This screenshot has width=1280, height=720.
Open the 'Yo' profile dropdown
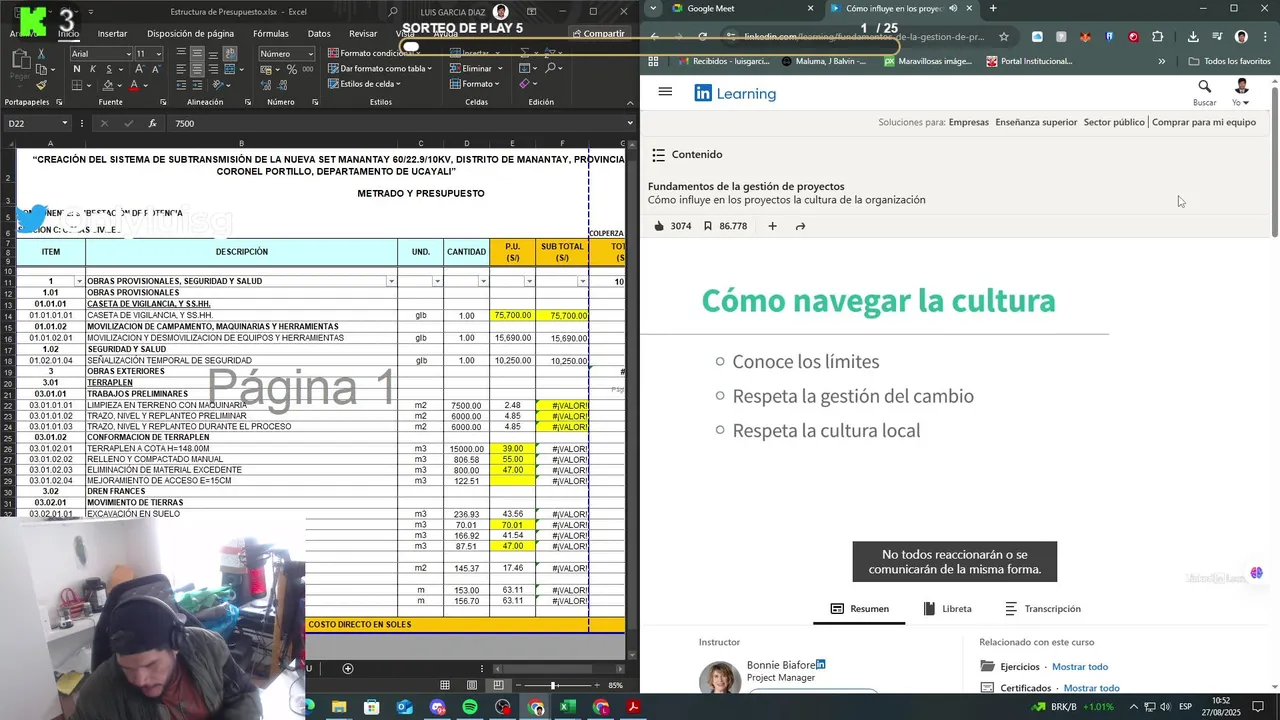(x=1241, y=92)
